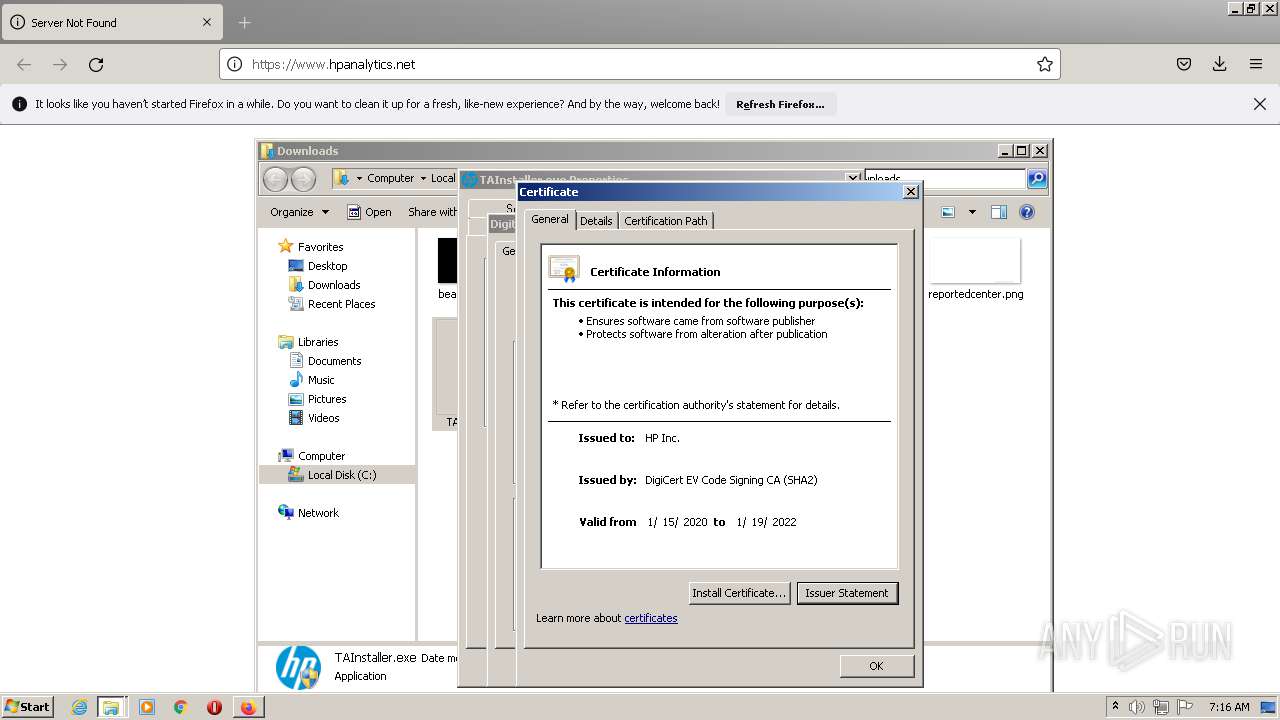Open Pictures library
Screen dimensions: 1280x720
327,399
